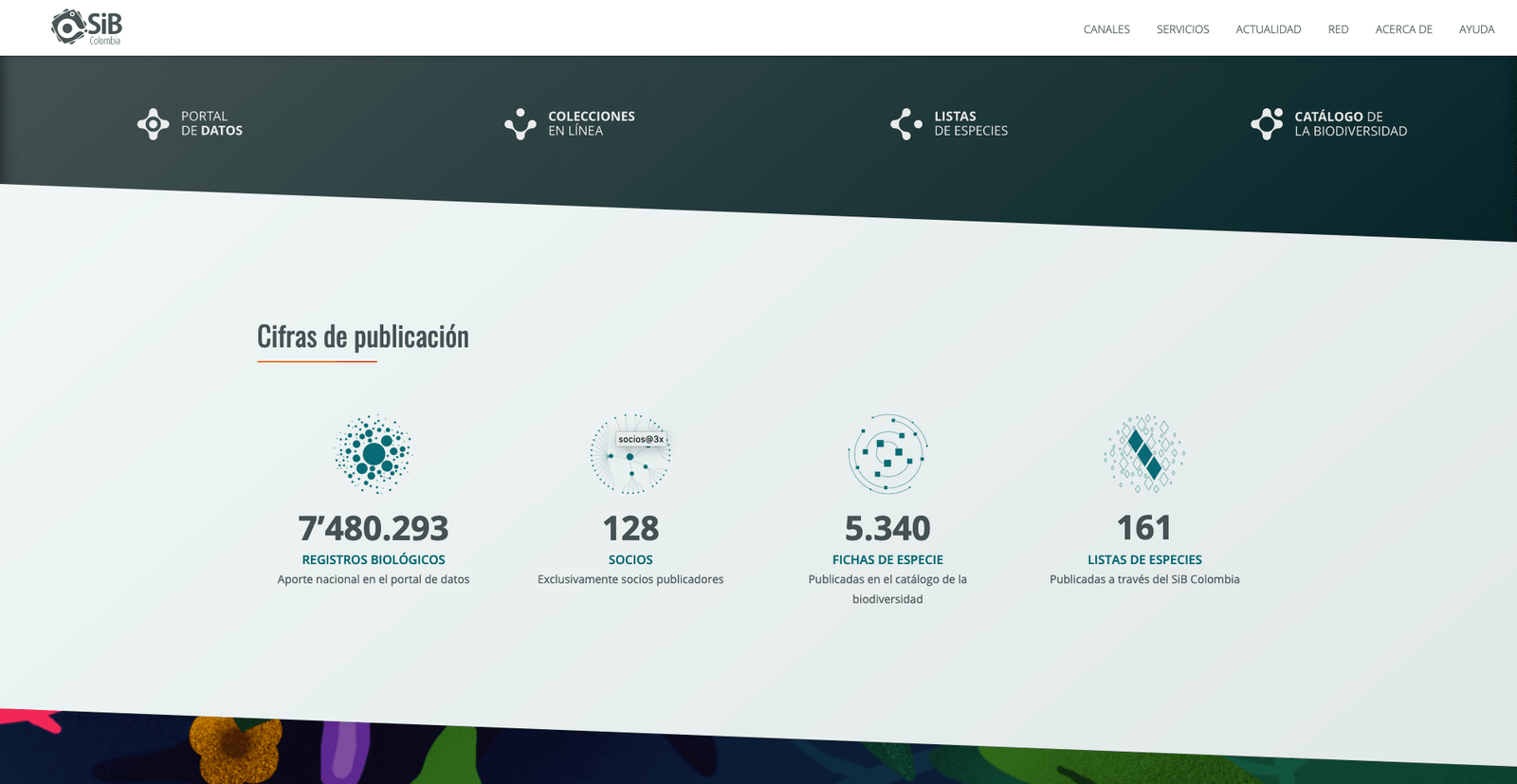The image size is (1517, 784).
Task: Click the 7'480.293 records figure
Action: (374, 528)
